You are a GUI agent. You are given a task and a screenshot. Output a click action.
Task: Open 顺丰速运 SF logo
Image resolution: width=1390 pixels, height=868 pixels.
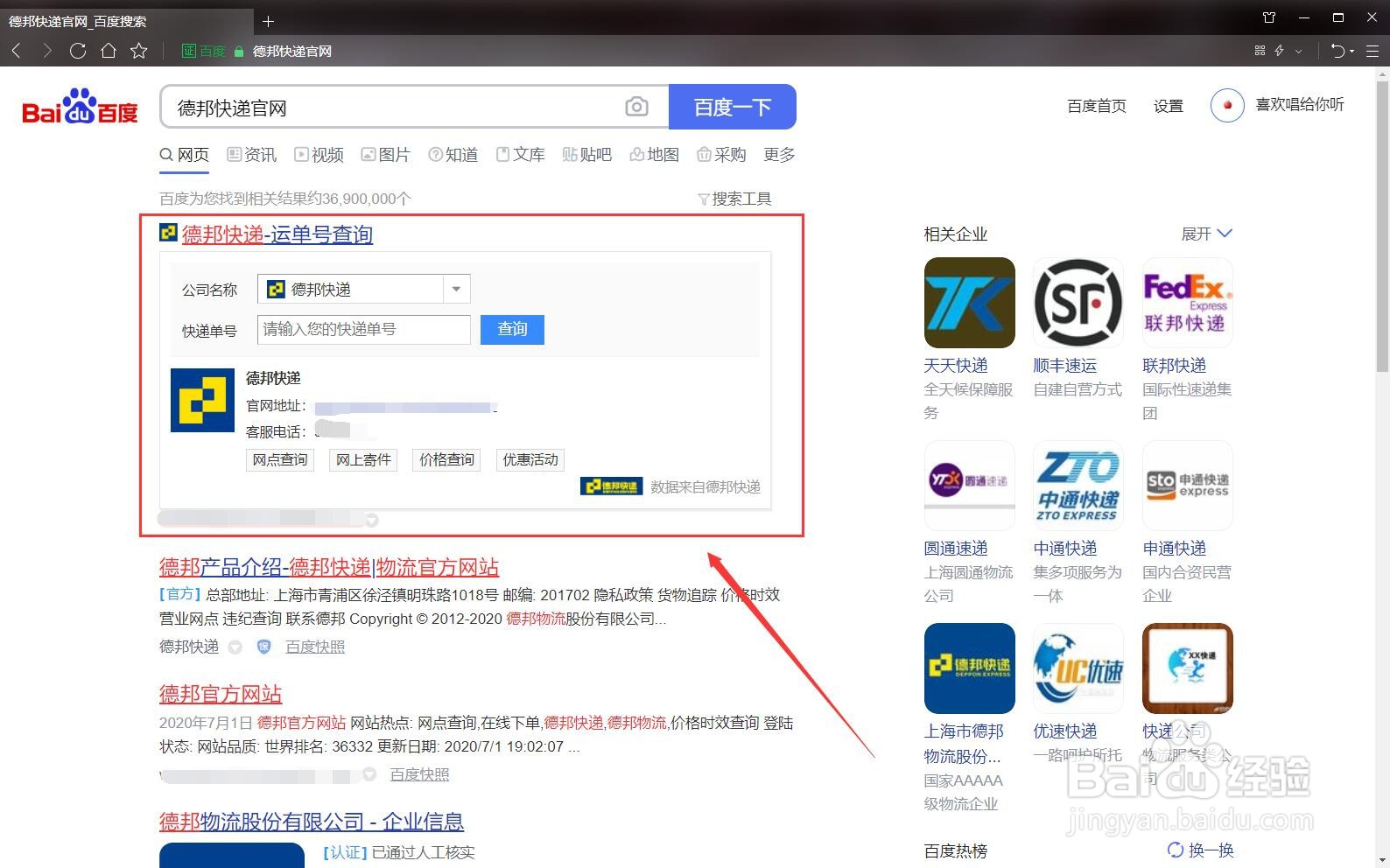[x=1078, y=303]
